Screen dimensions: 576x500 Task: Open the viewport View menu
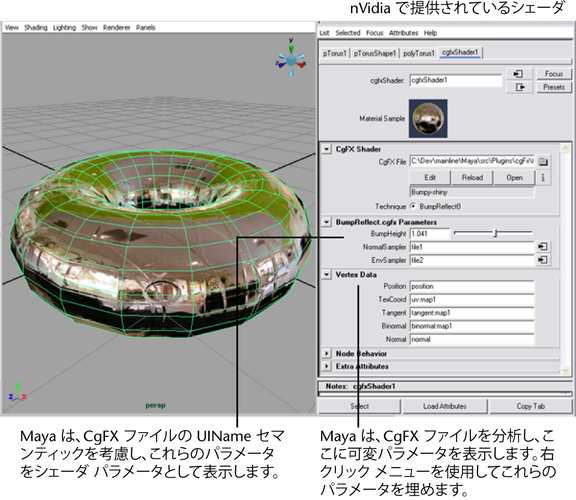pyautogui.click(x=11, y=28)
